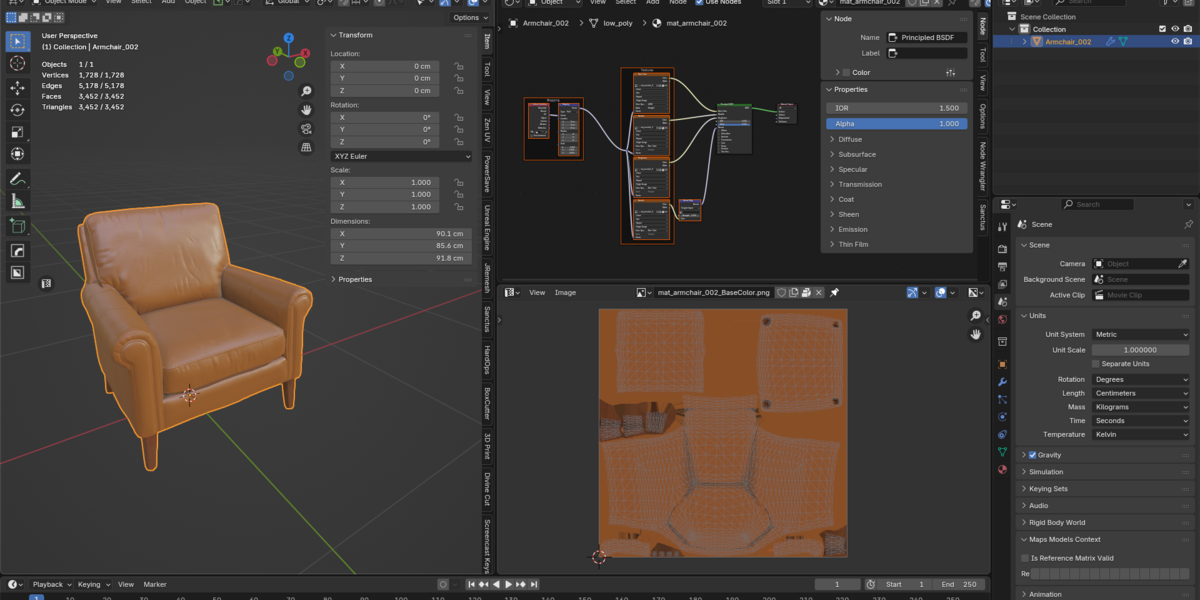Enable the Separate Units checkbox
The height and width of the screenshot is (600, 1200).
pyautogui.click(x=1096, y=364)
